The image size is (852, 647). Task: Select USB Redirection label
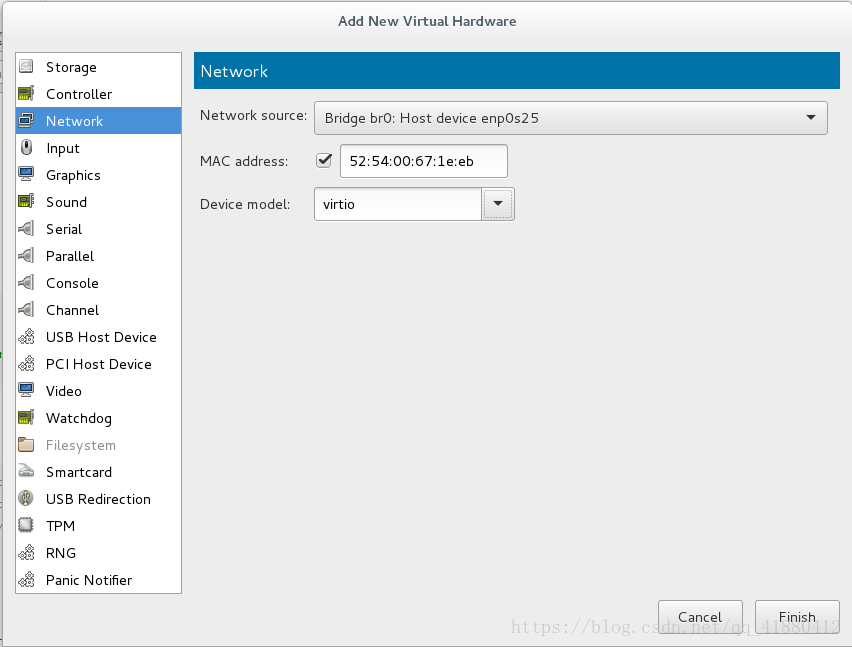tap(98, 499)
